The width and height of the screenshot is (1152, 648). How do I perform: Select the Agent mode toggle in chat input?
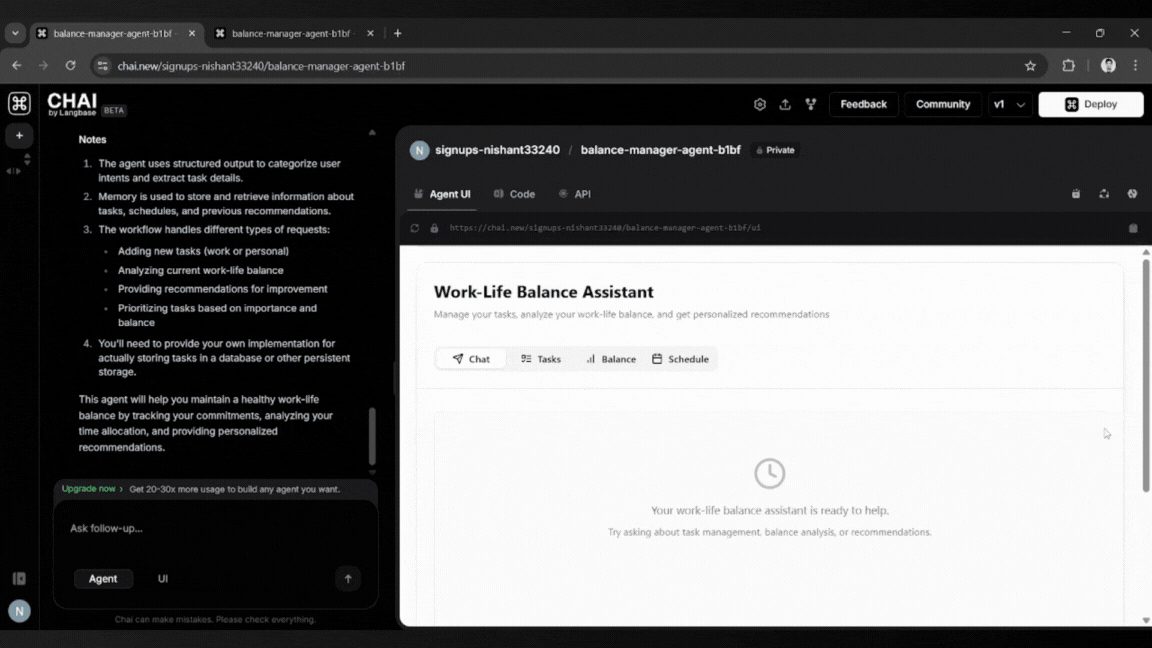click(103, 578)
